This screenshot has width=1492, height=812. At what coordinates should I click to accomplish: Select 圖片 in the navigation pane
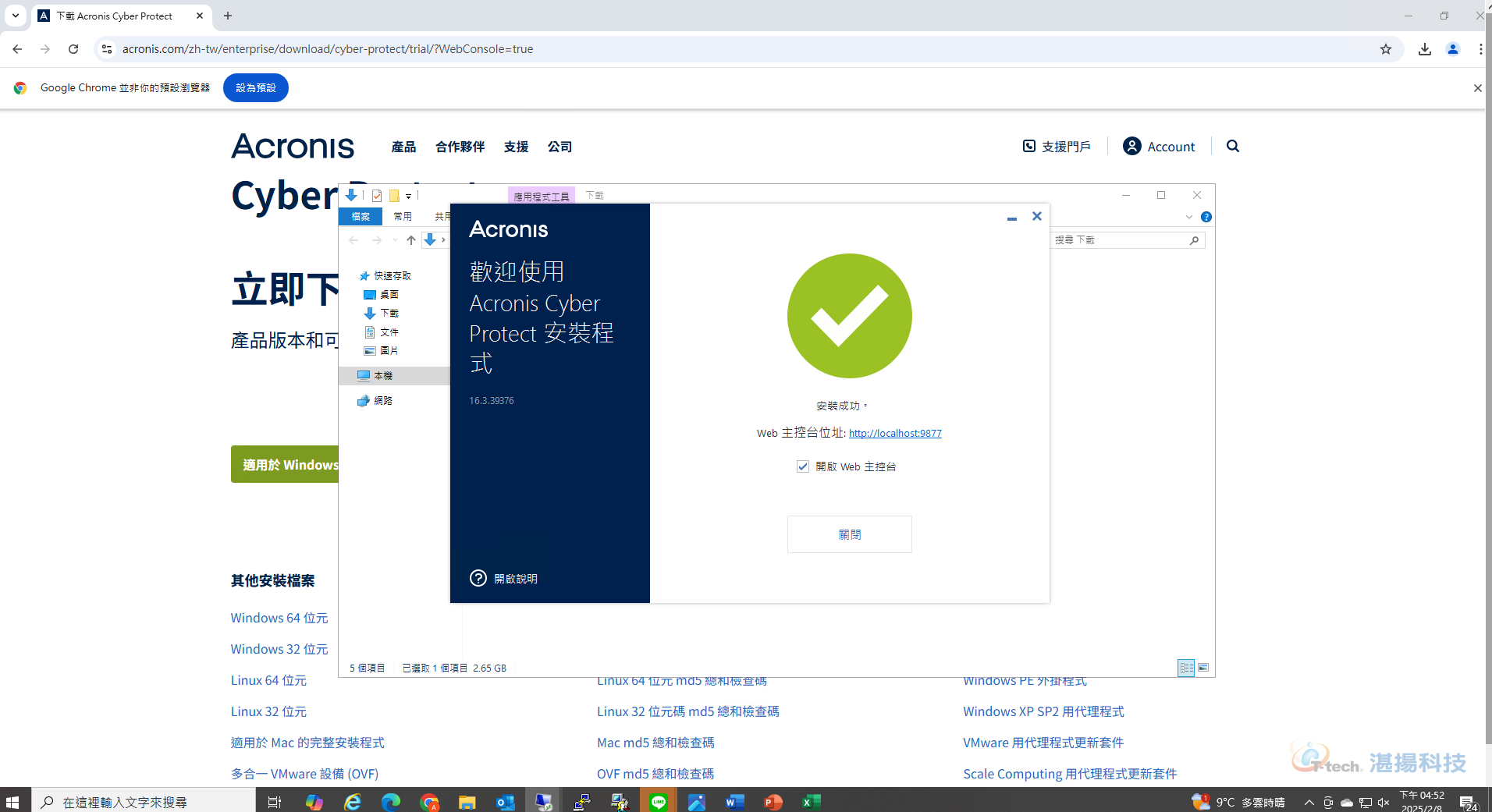[389, 350]
